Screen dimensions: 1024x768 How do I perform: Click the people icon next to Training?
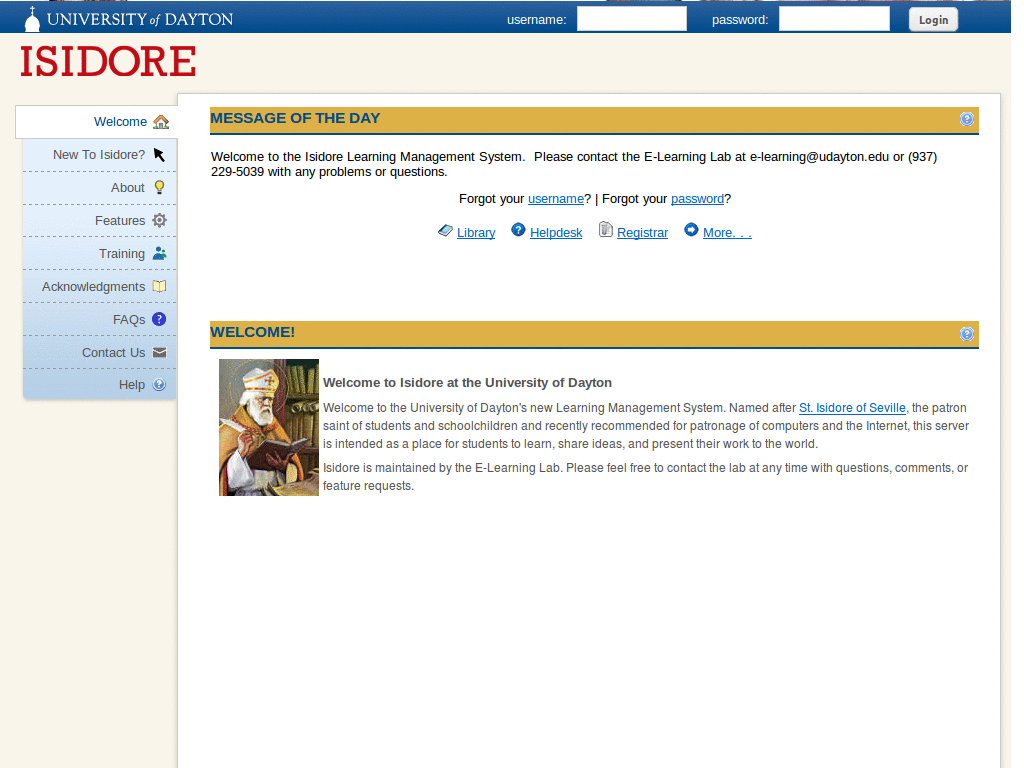tap(159, 253)
